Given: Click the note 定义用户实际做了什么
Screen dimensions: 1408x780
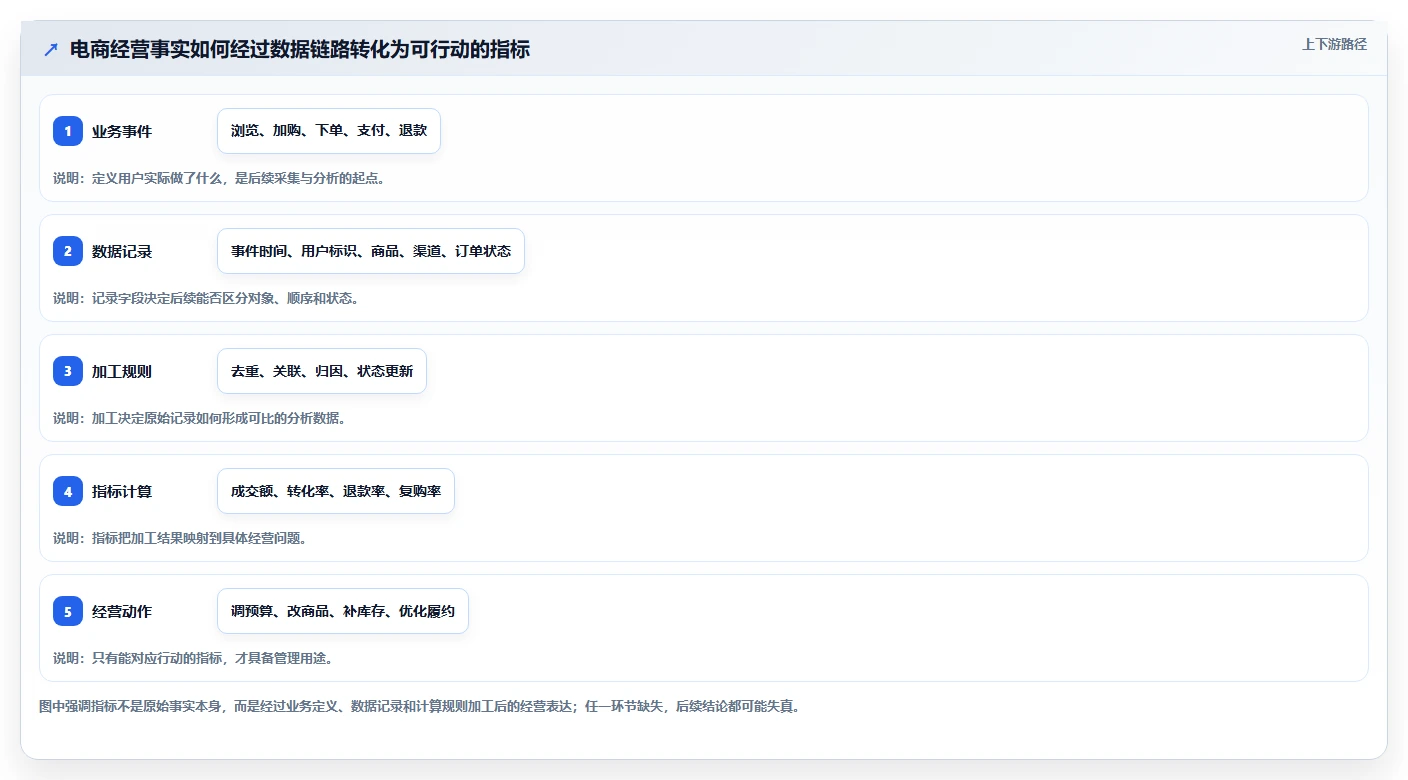Looking at the screenshot, I should [x=219, y=178].
